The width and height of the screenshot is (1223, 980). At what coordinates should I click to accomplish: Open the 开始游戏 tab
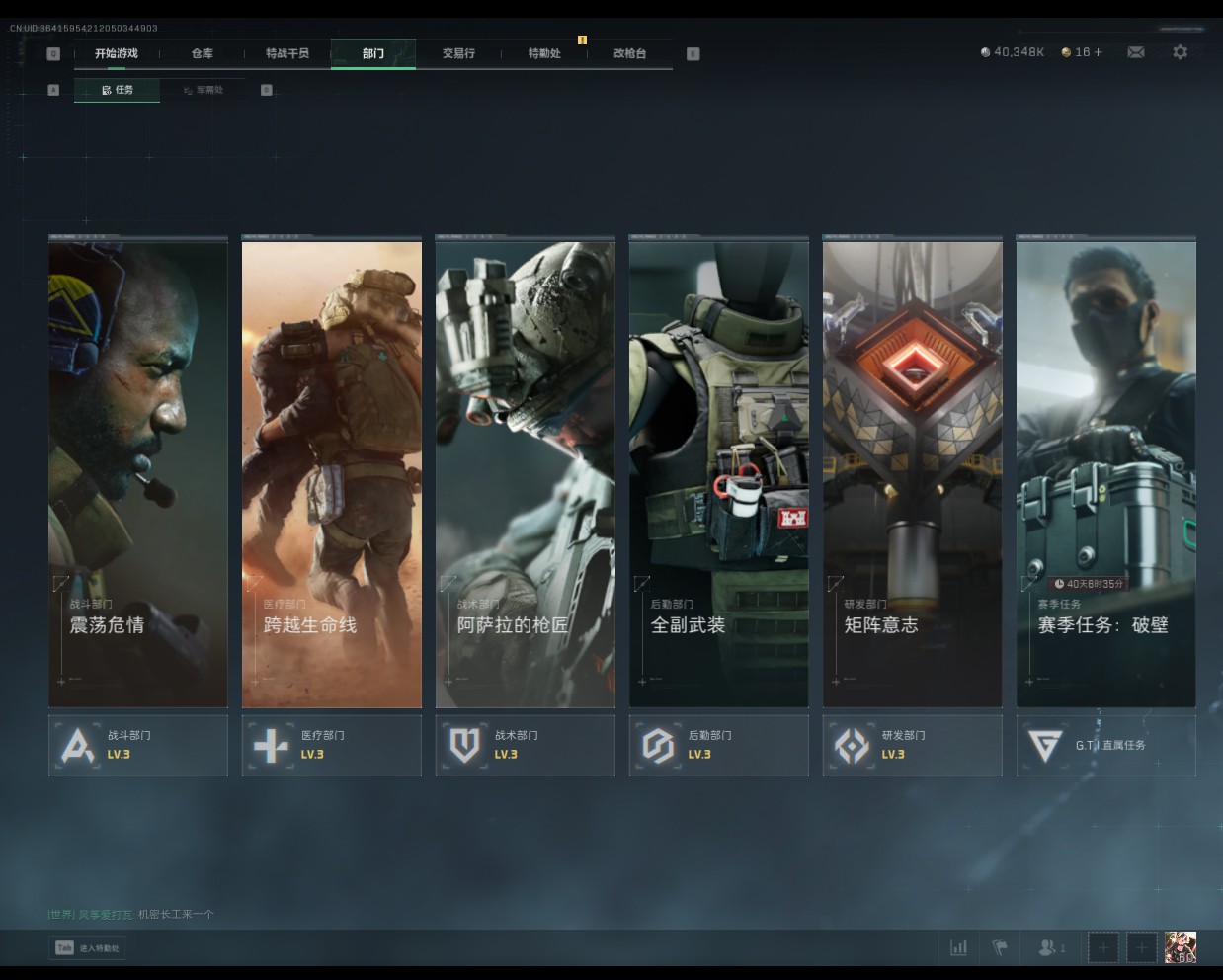(x=117, y=53)
